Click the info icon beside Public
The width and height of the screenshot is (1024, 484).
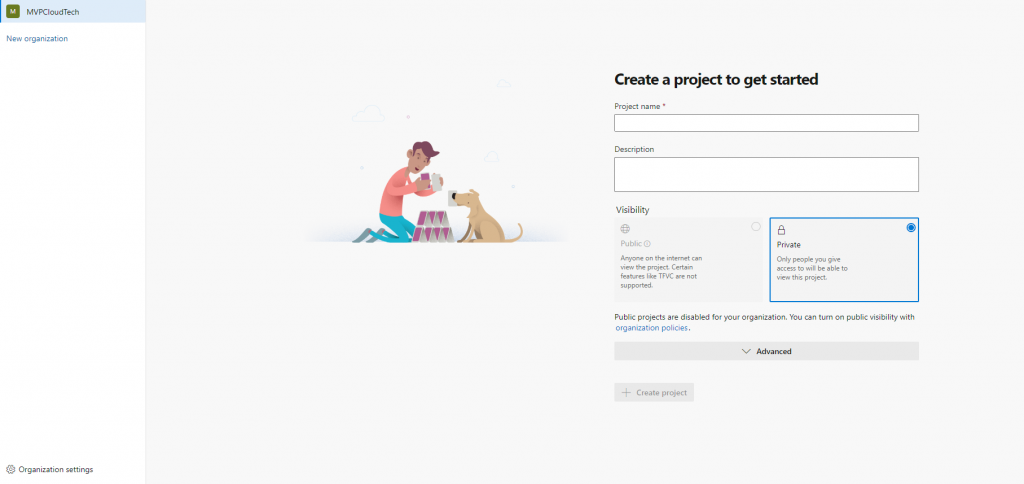[648, 244]
